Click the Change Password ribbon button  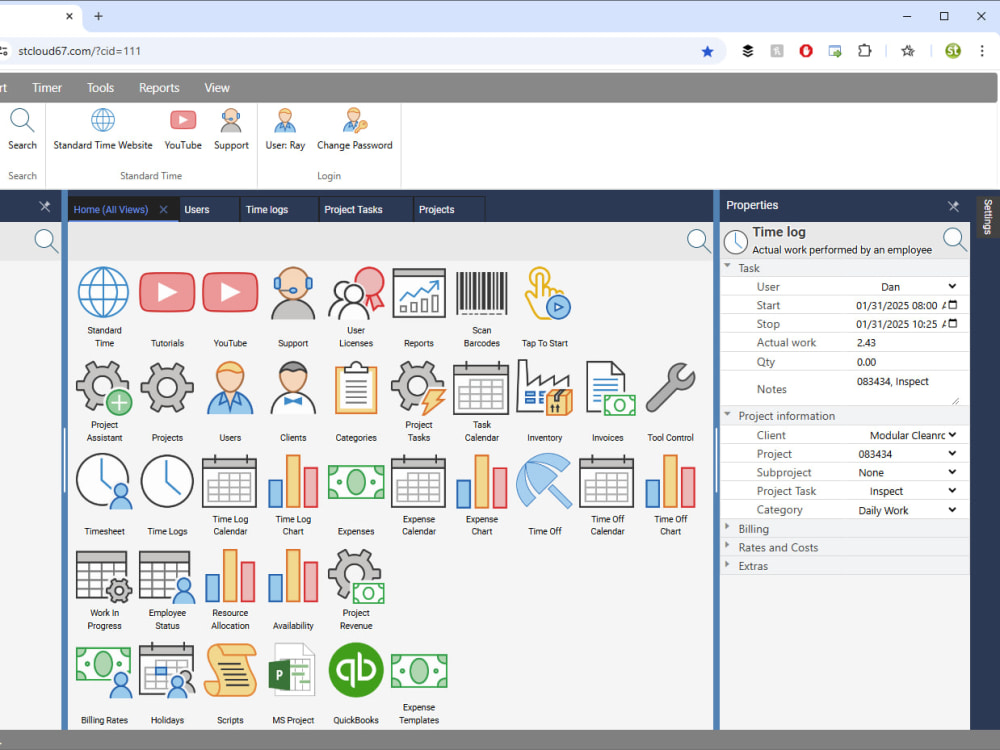(x=355, y=129)
